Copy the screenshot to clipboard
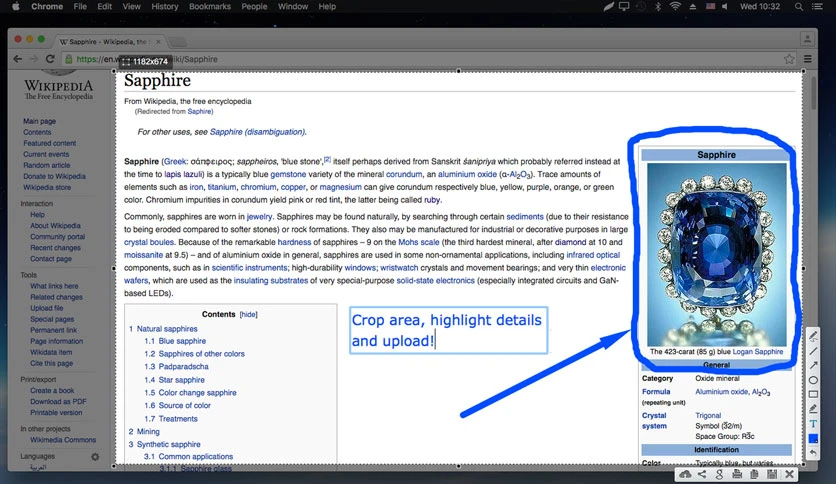The image size is (836, 484). click(754, 474)
